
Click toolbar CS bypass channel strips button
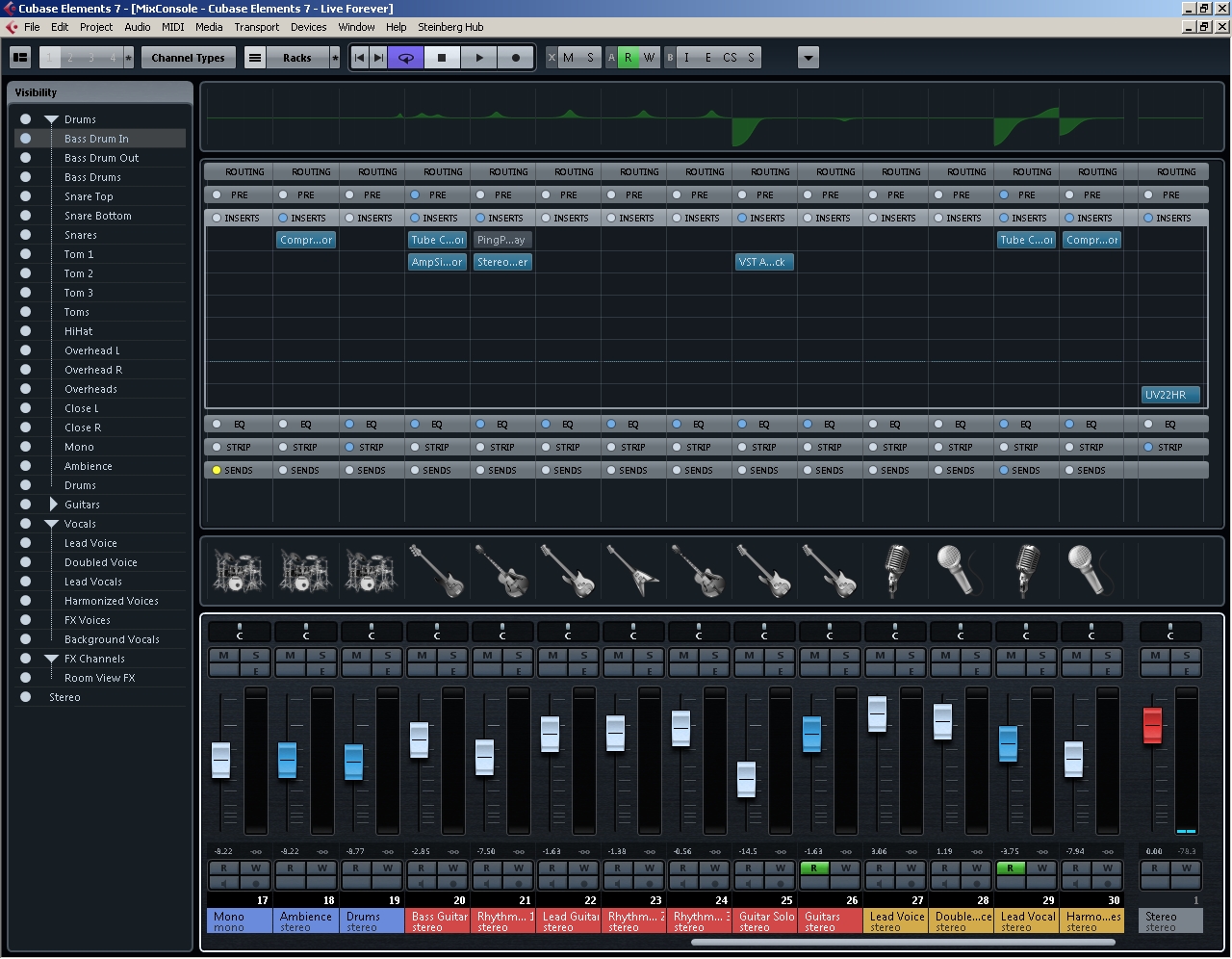[730, 58]
